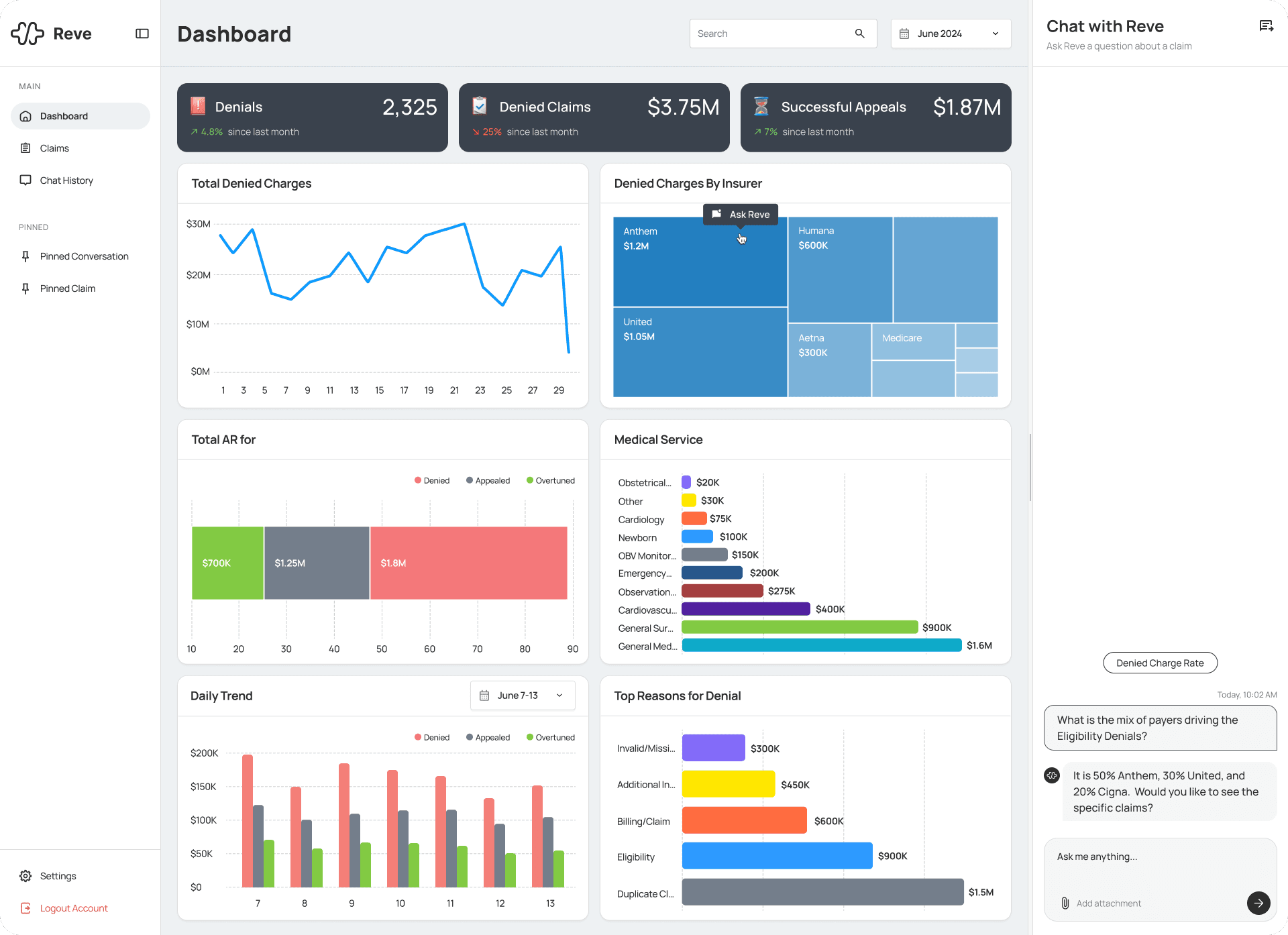Select the Denied Charge Rate suggestion chip

[1160, 663]
